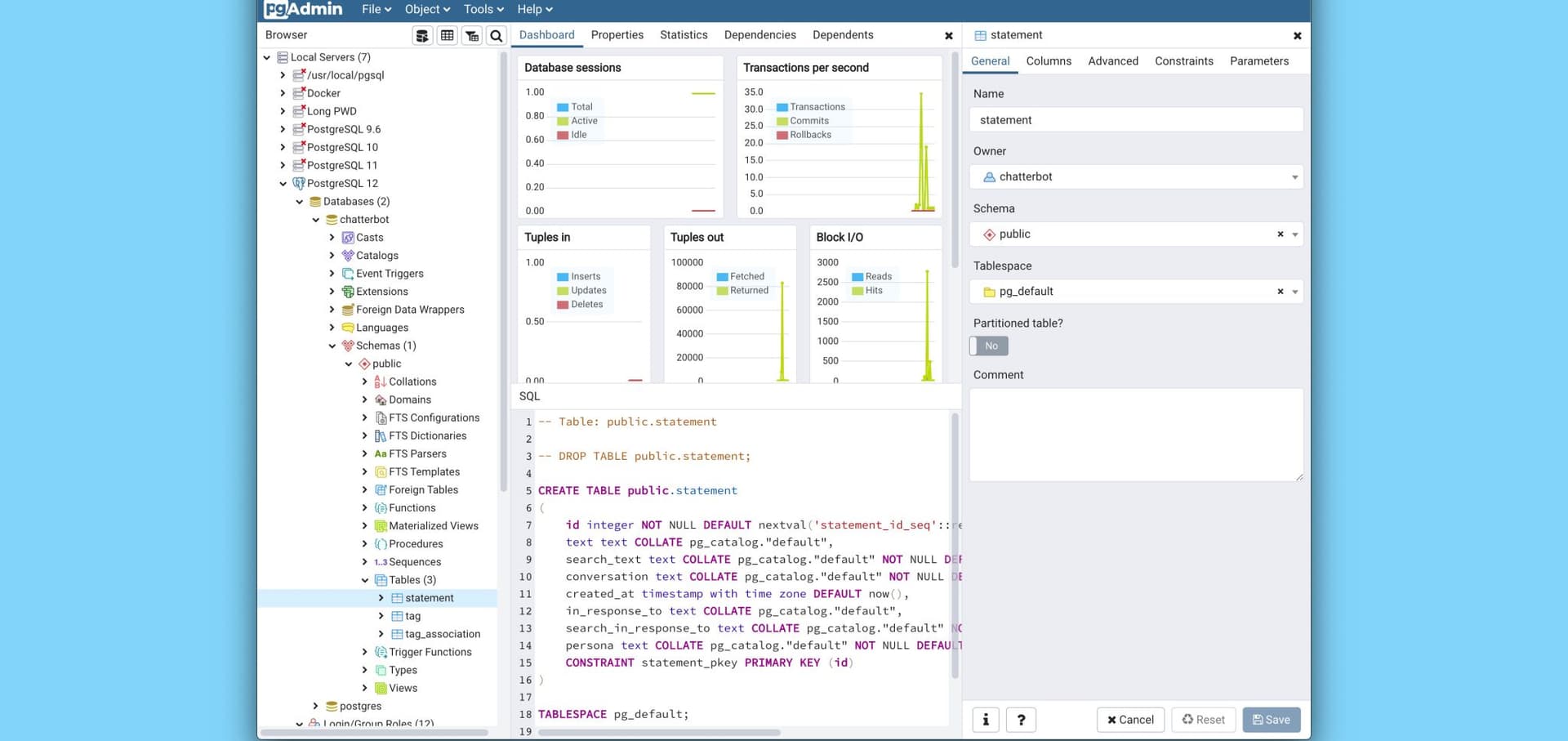Open the Columns tab in statement dialog

(1049, 61)
